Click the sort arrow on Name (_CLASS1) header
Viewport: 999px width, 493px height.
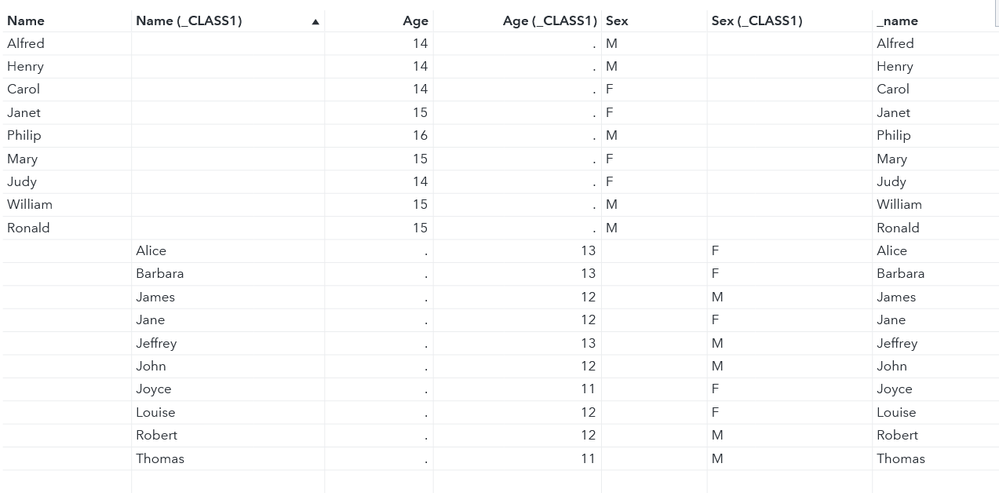[x=316, y=21]
